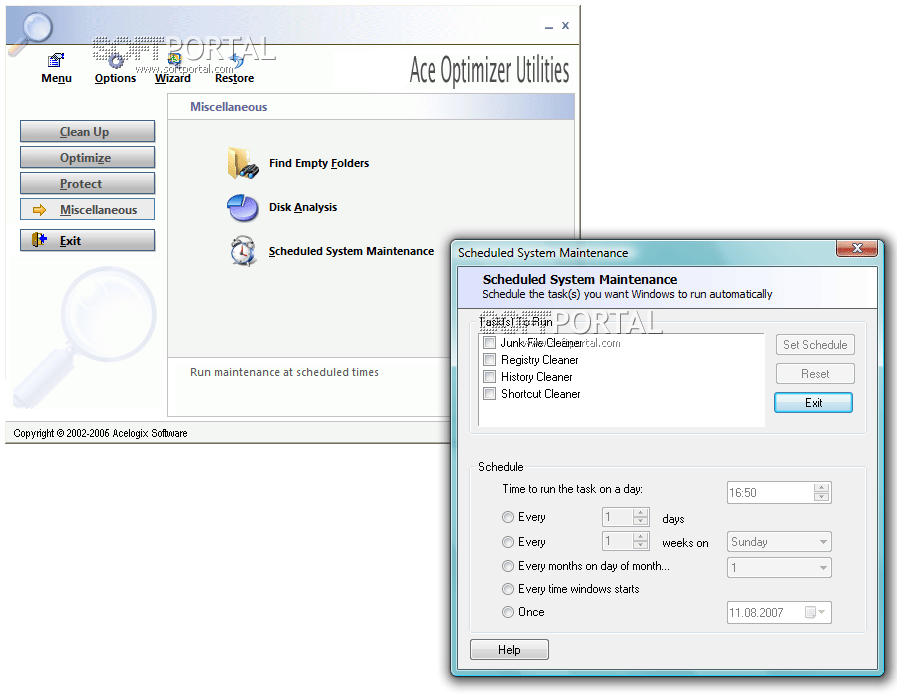Viewport: 897px width, 697px height.
Task: Click the Disk Analysis pie chart icon
Action: [x=243, y=207]
